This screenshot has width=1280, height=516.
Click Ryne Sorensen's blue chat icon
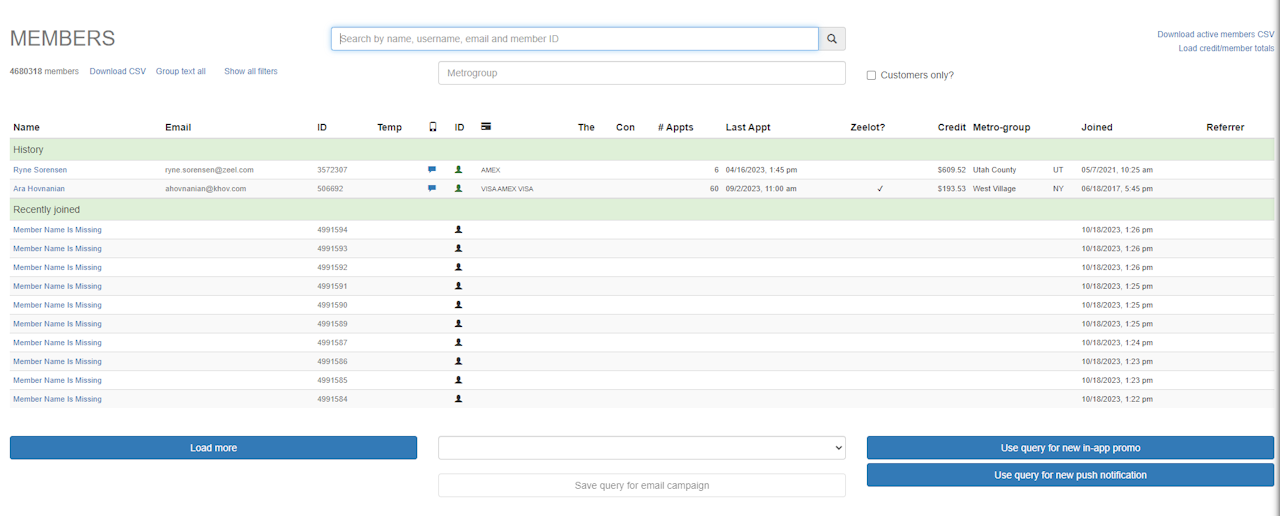[x=432, y=170]
